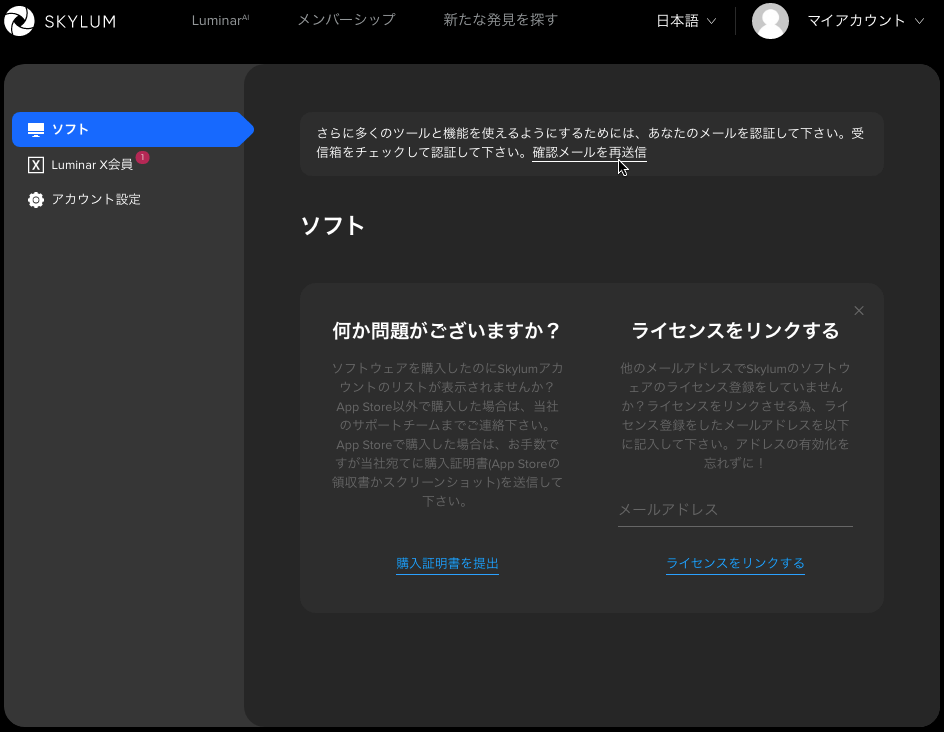The image size is (944, 732).
Task: Click the red notification badge on Luminar X会員
Action: (x=142, y=157)
